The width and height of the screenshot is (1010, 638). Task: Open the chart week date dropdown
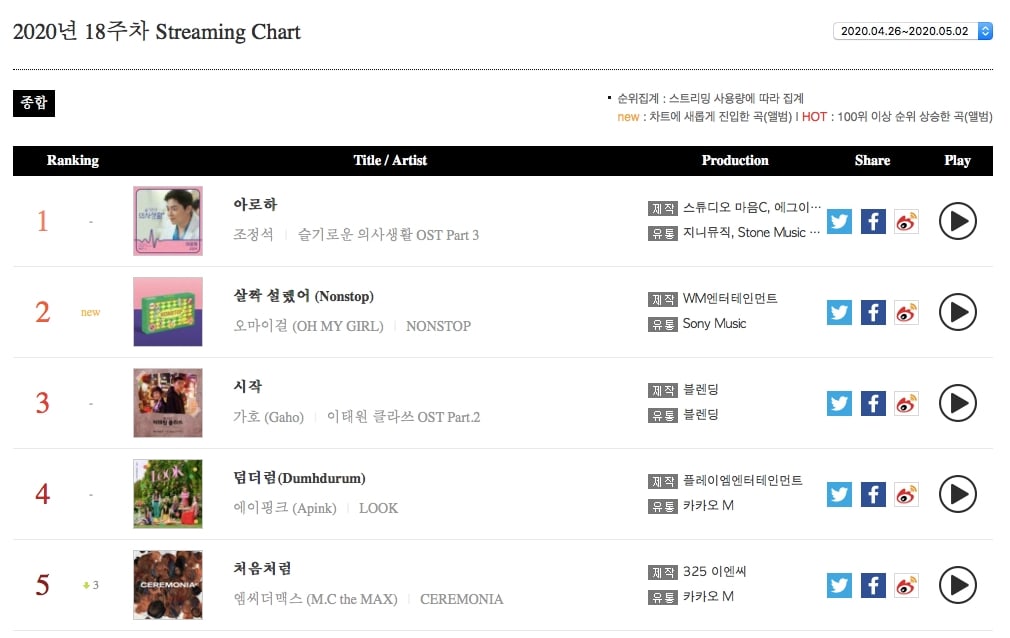913,31
